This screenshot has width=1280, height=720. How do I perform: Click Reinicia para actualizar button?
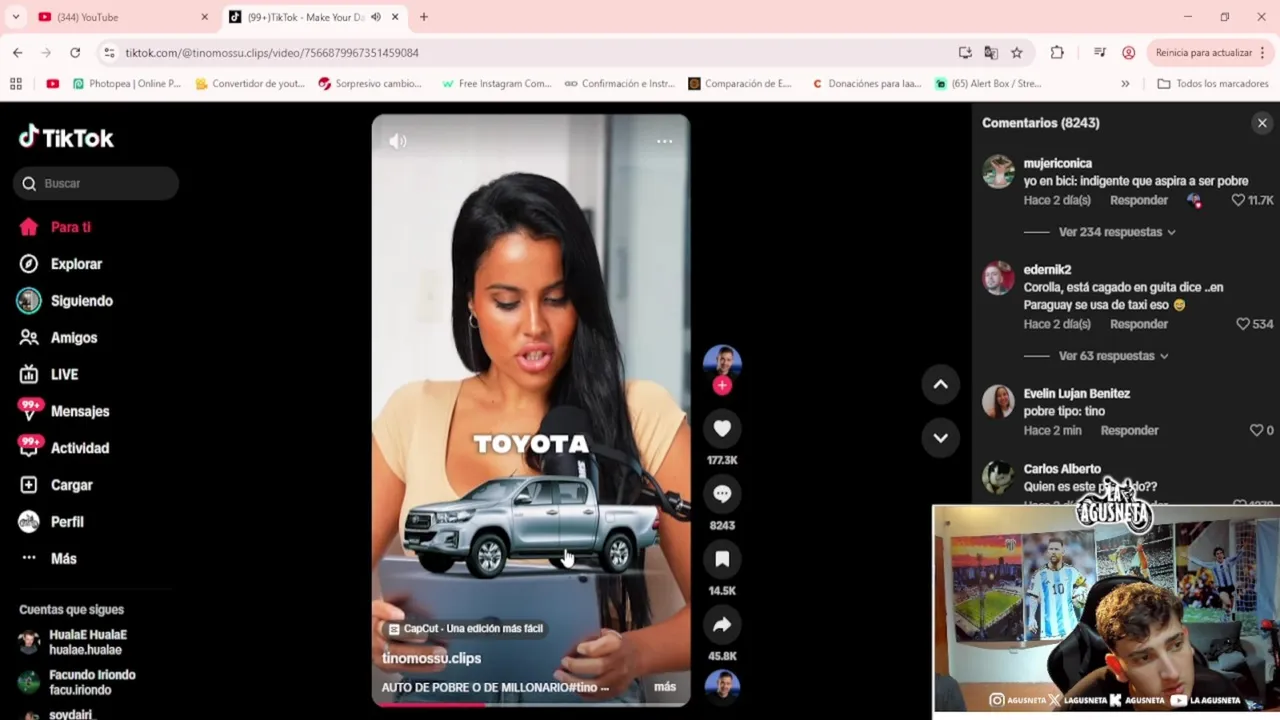point(1204,52)
